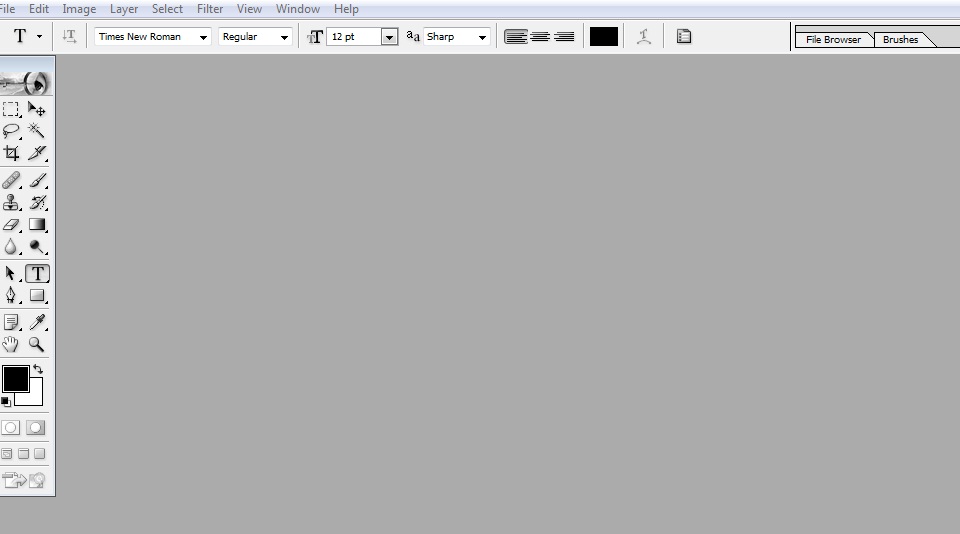The image size is (960, 534).
Task: Select the Rectangular Marquee tool
Action: (11, 109)
